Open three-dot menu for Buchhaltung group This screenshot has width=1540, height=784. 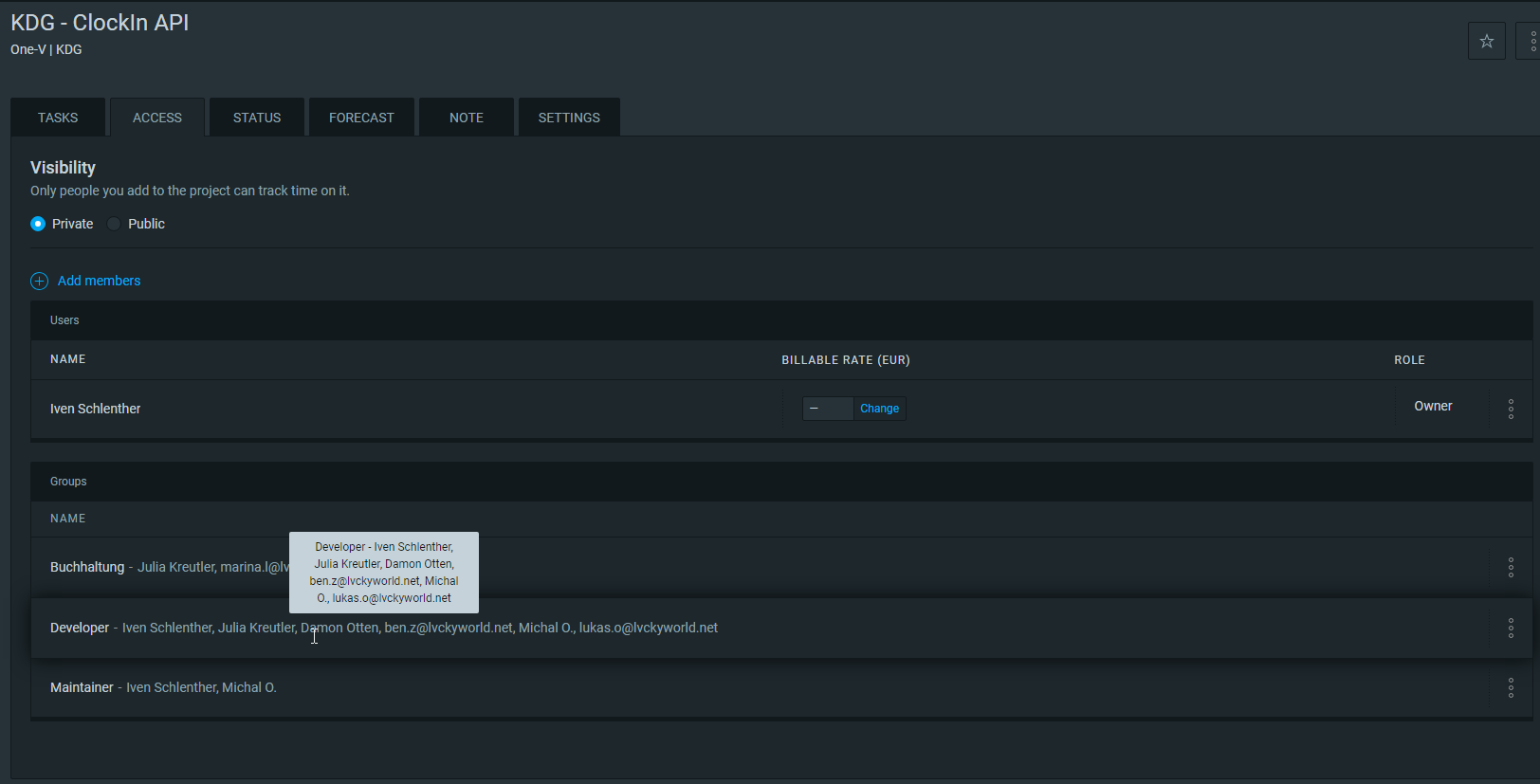(1511, 567)
